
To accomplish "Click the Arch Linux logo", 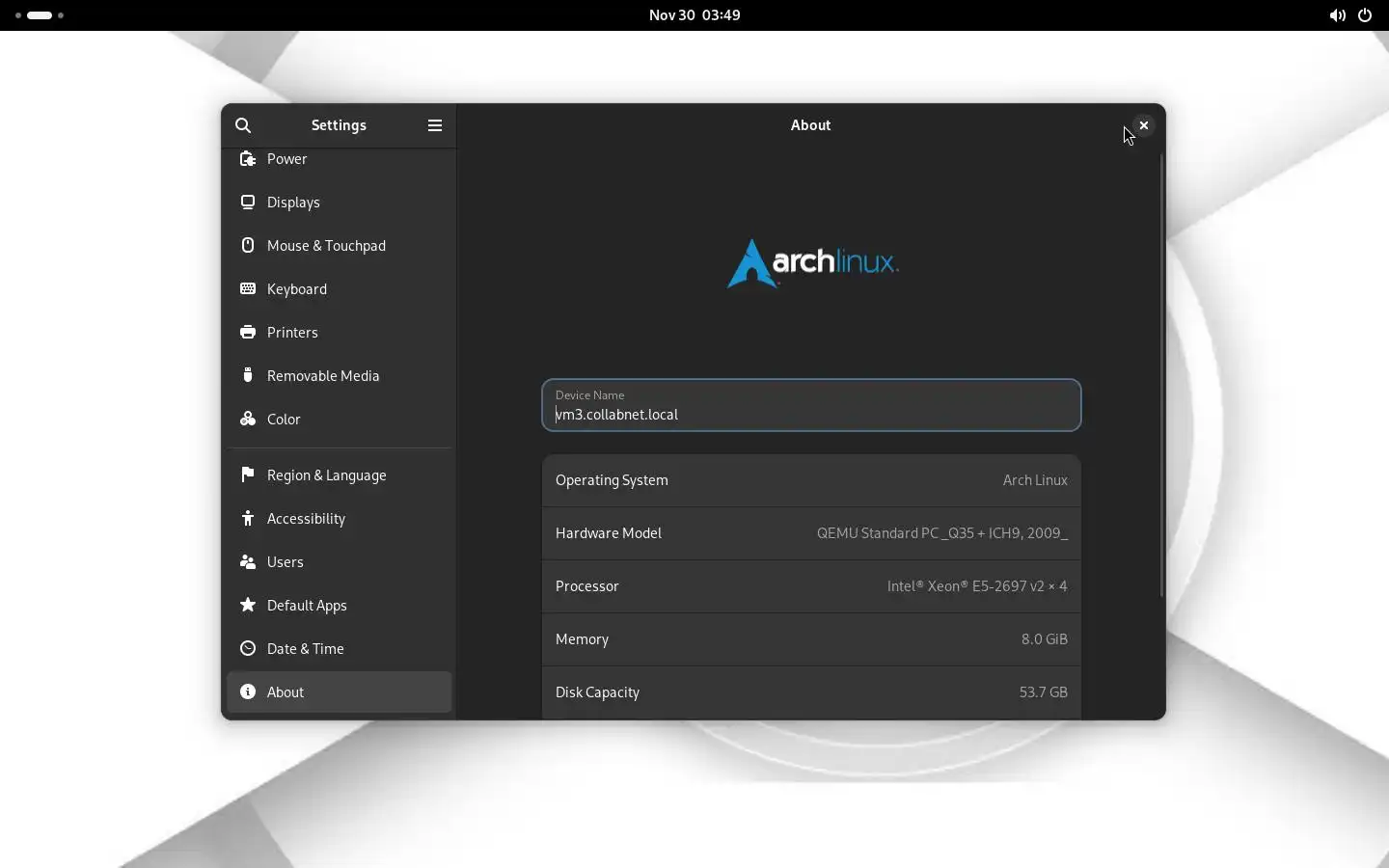I will pos(813,263).
